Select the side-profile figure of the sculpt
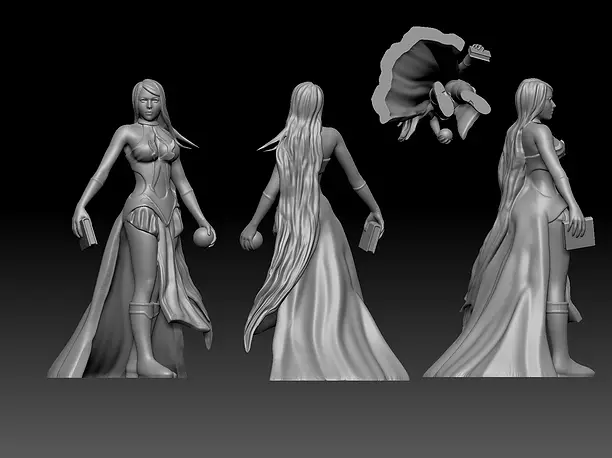 click(x=511, y=228)
